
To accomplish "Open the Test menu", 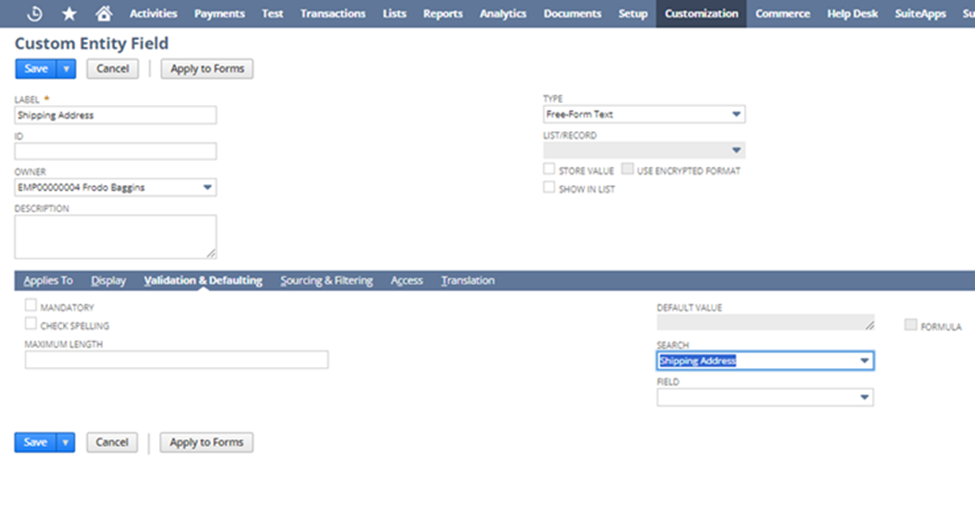I will [272, 14].
